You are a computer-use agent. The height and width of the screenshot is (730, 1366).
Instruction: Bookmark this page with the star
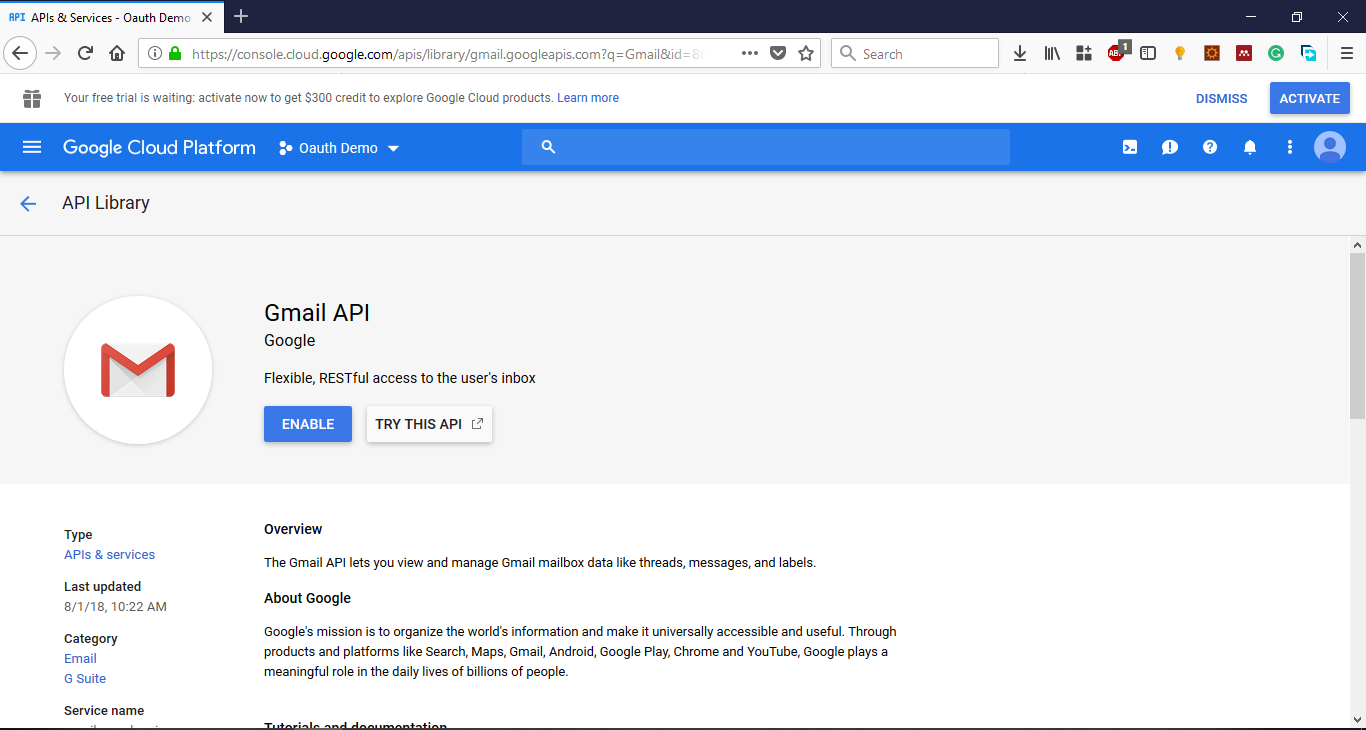806,54
